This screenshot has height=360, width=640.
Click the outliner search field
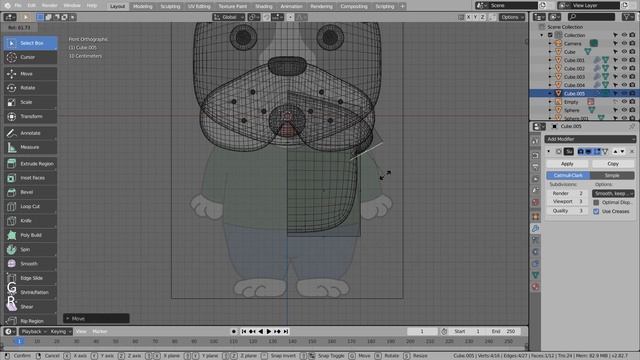[591, 17]
